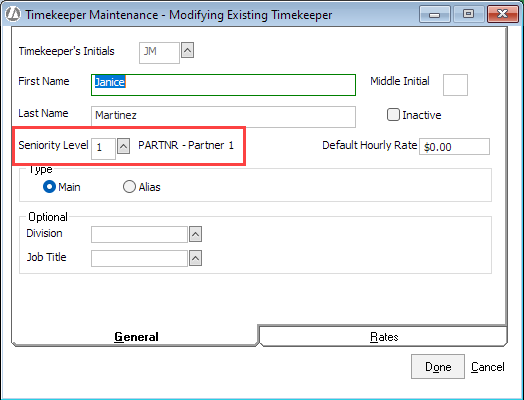524x400 pixels.
Task: Maximize the Timekeeper Maintenance window
Action: click(469, 14)
